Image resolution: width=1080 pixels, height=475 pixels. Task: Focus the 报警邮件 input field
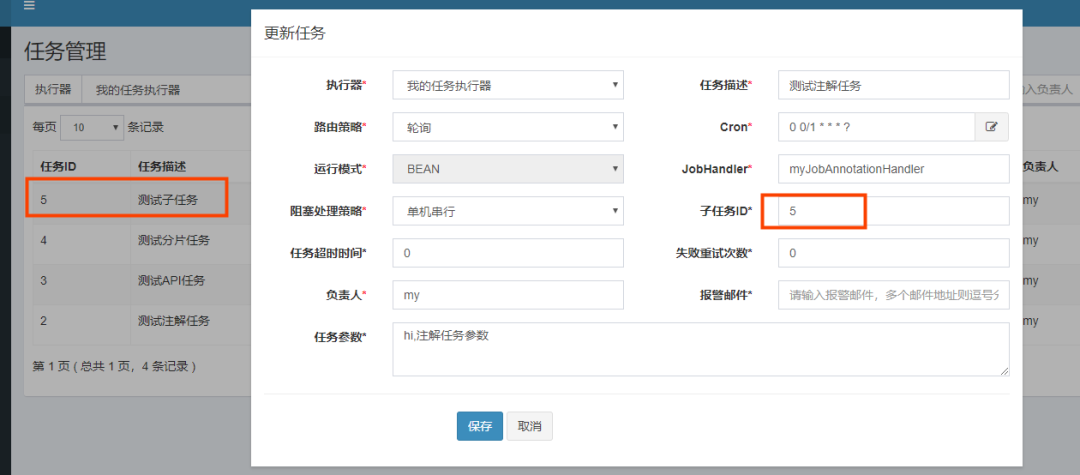point(894,295)
